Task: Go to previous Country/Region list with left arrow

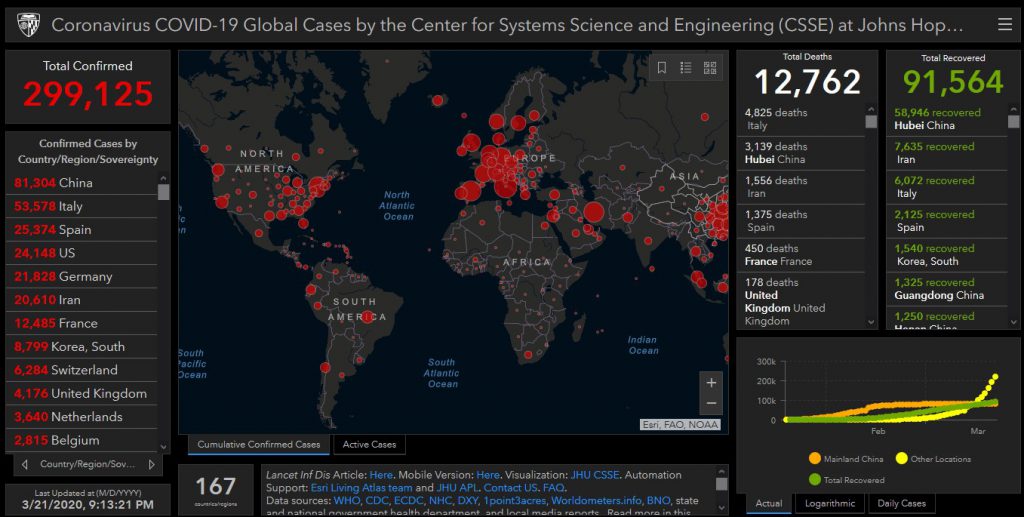Action: click(x=25, y=464)
